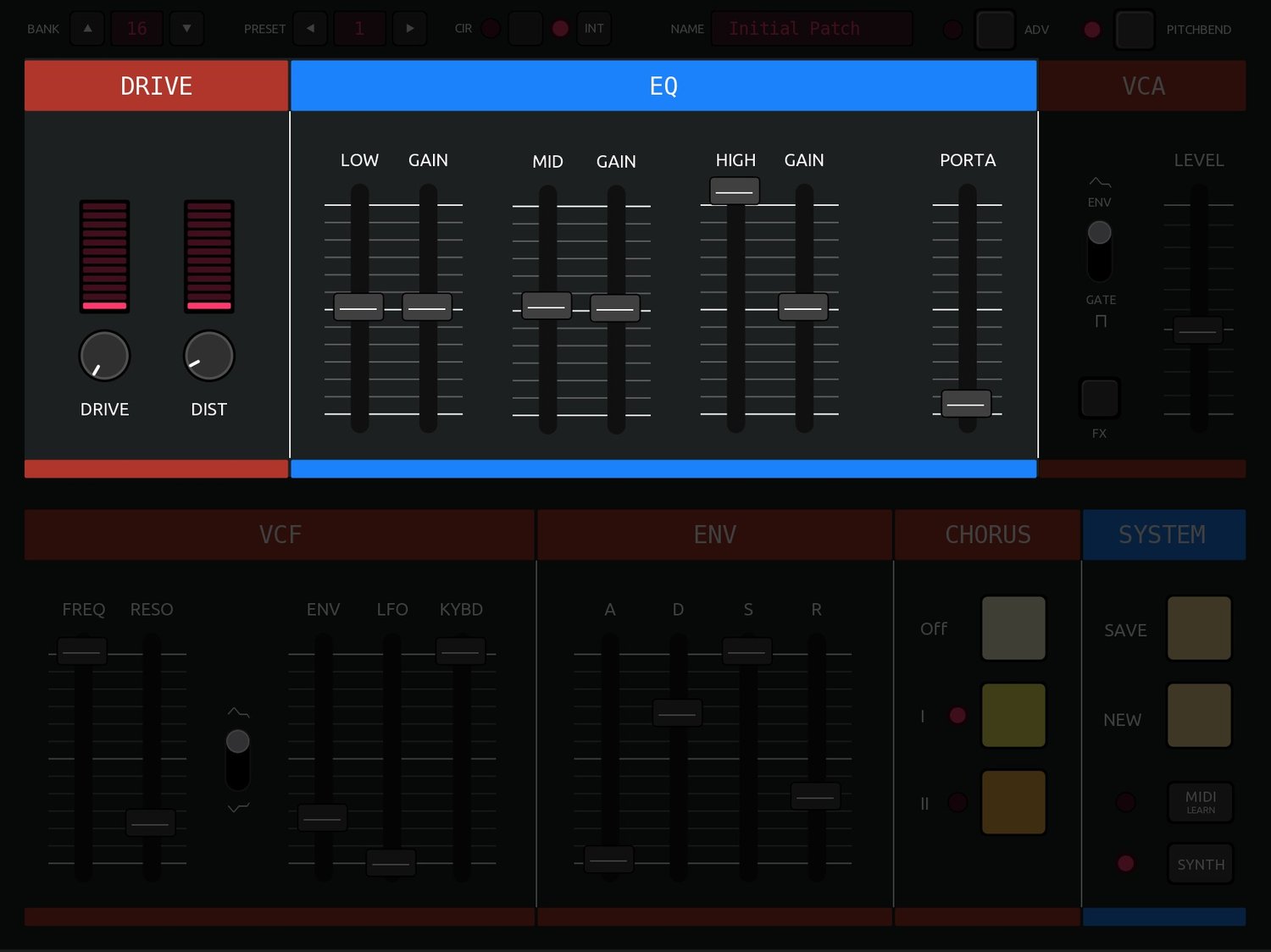This screenshot has height=952, width=1271.
Task: Open the DRIVE panel header
Action: coord(156,86)
